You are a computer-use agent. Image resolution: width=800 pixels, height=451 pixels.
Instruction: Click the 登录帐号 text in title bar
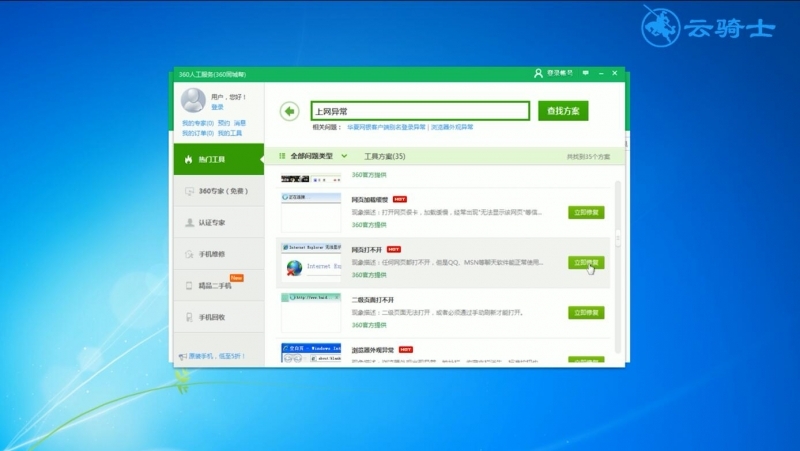tap(560, 73)
